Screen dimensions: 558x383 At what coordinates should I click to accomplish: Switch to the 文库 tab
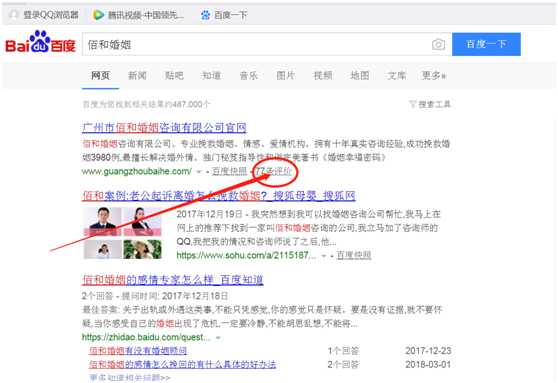click(x=397, y=75)
